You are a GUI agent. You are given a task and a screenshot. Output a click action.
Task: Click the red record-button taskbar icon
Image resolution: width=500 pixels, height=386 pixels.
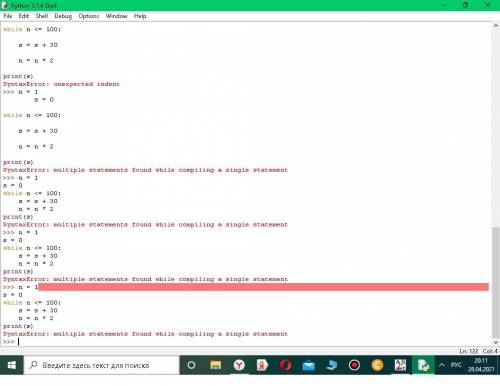354,365
